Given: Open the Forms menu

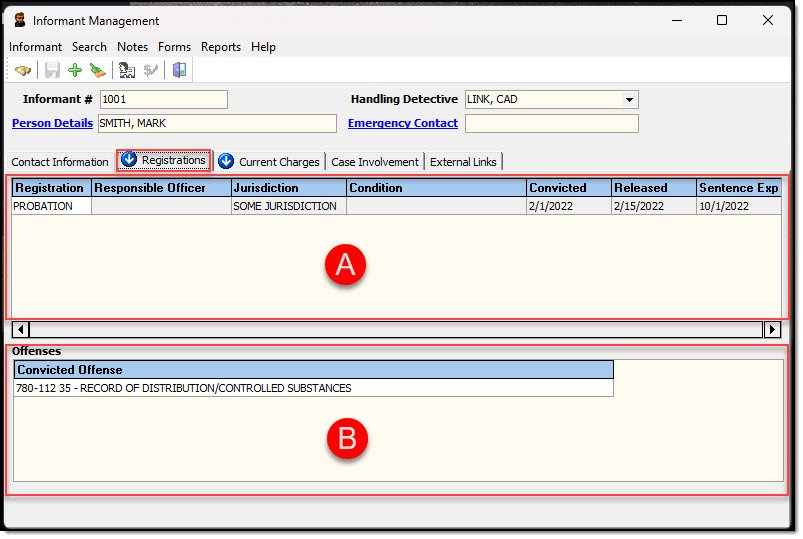Looking at the screenshot, I should pyautogui.click(x=174, y=47).
